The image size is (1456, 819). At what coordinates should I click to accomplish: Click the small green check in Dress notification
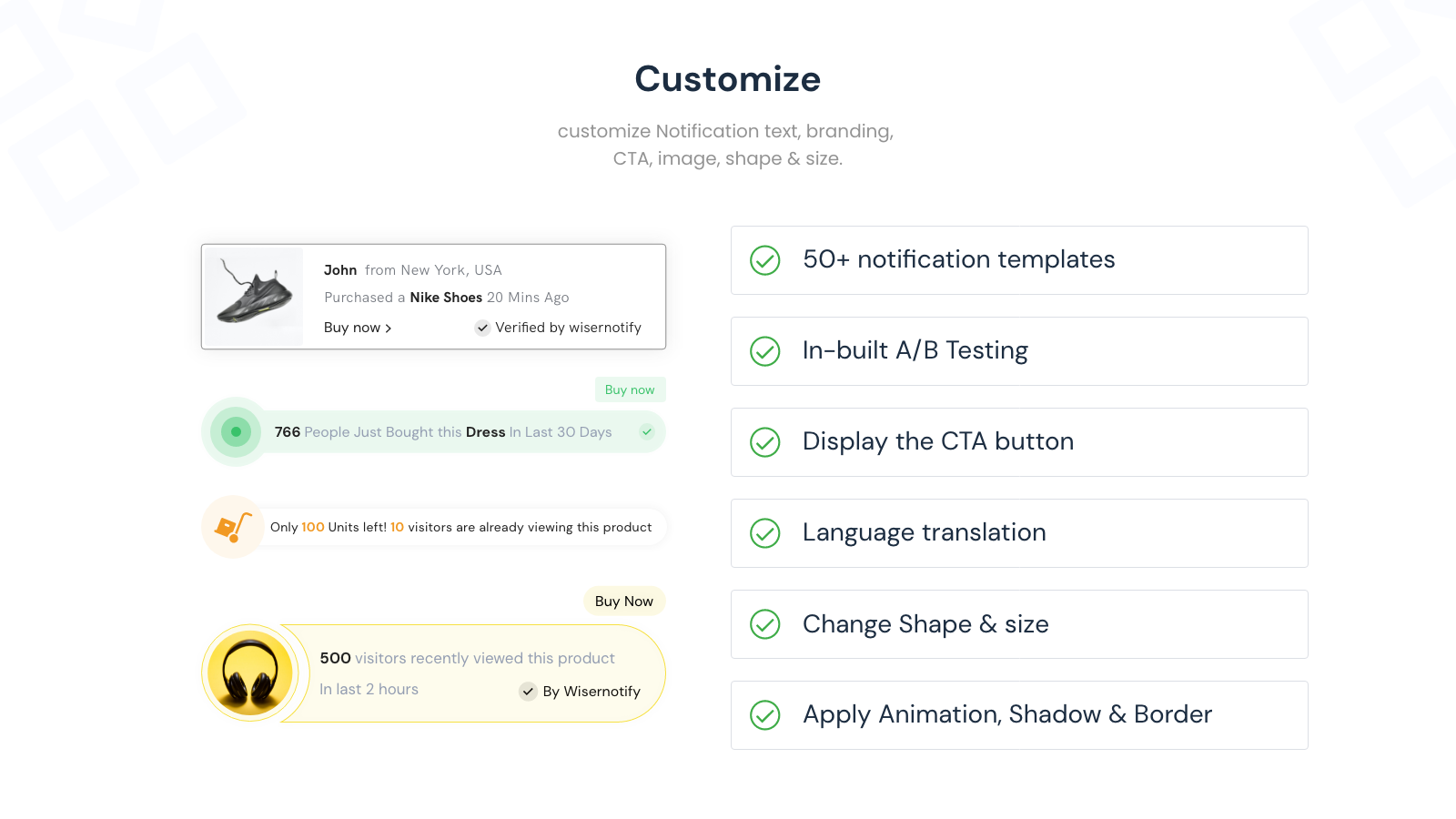[646, 432]
